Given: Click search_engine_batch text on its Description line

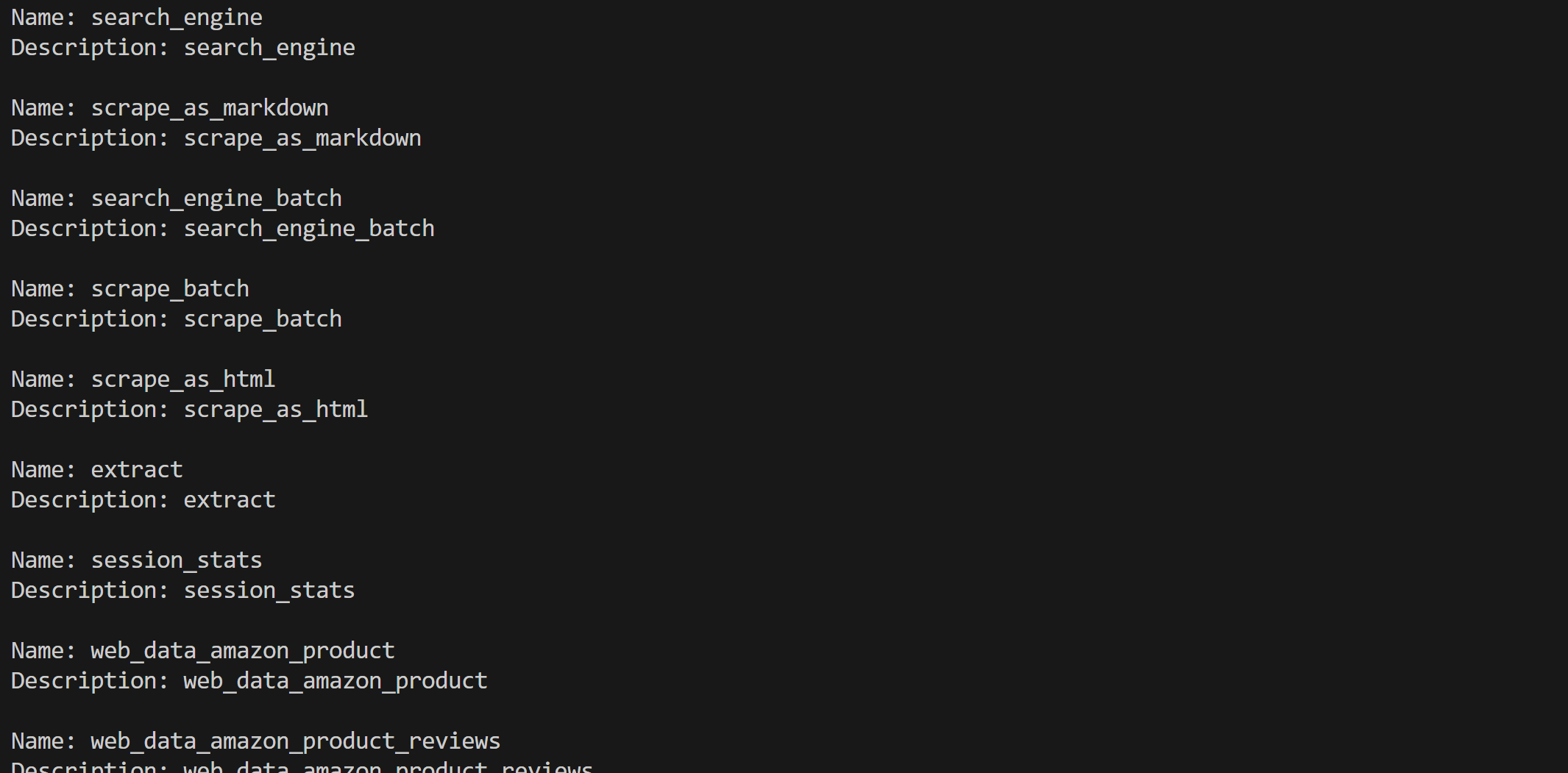Looking at the screenshot, I should coord(309,229).
